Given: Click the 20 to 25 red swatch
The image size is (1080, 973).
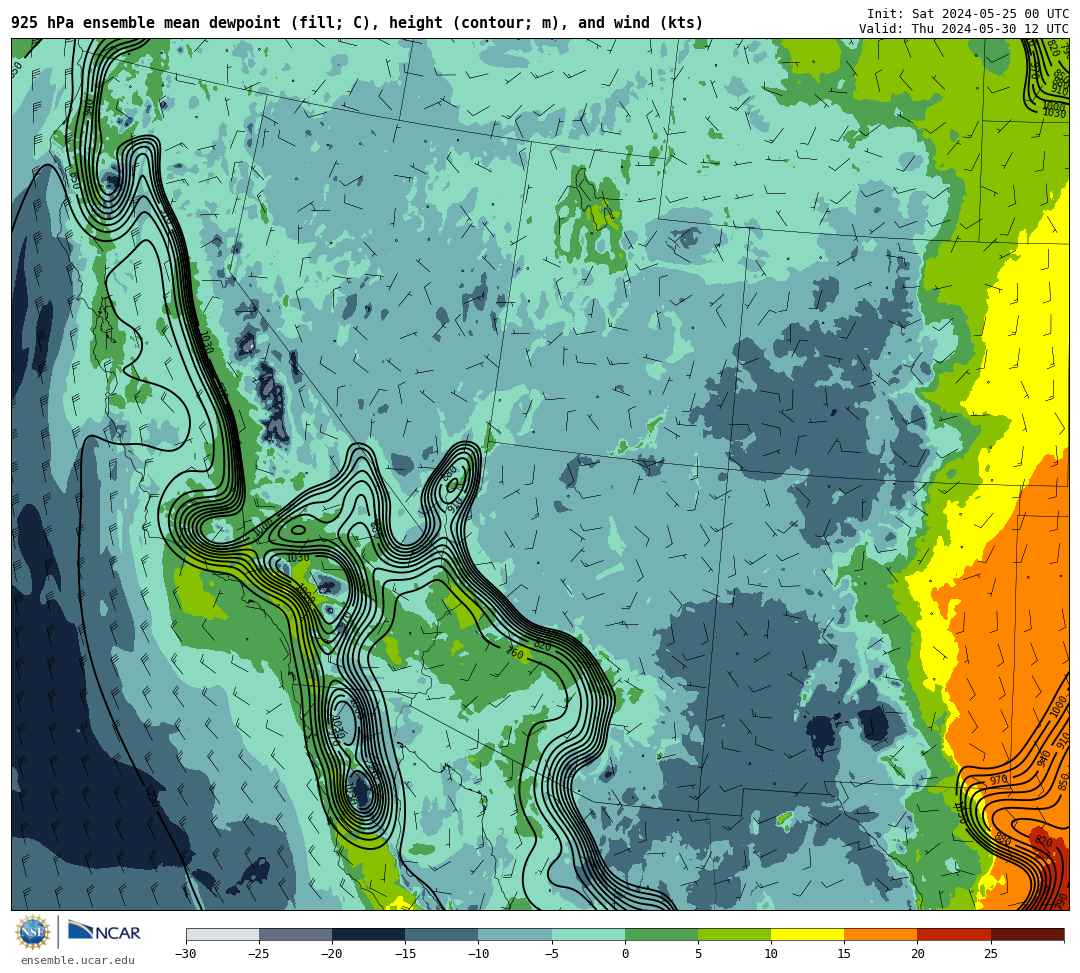Looking at the screenshot, I should pos(954,934).
